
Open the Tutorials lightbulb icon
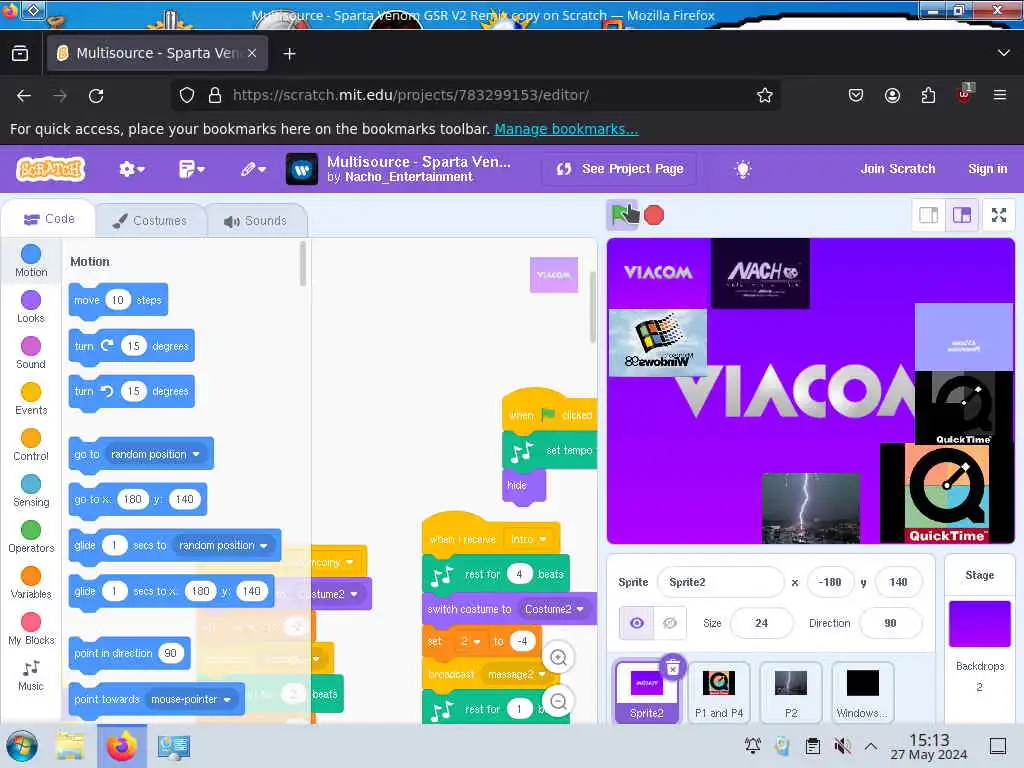(743, 169)
